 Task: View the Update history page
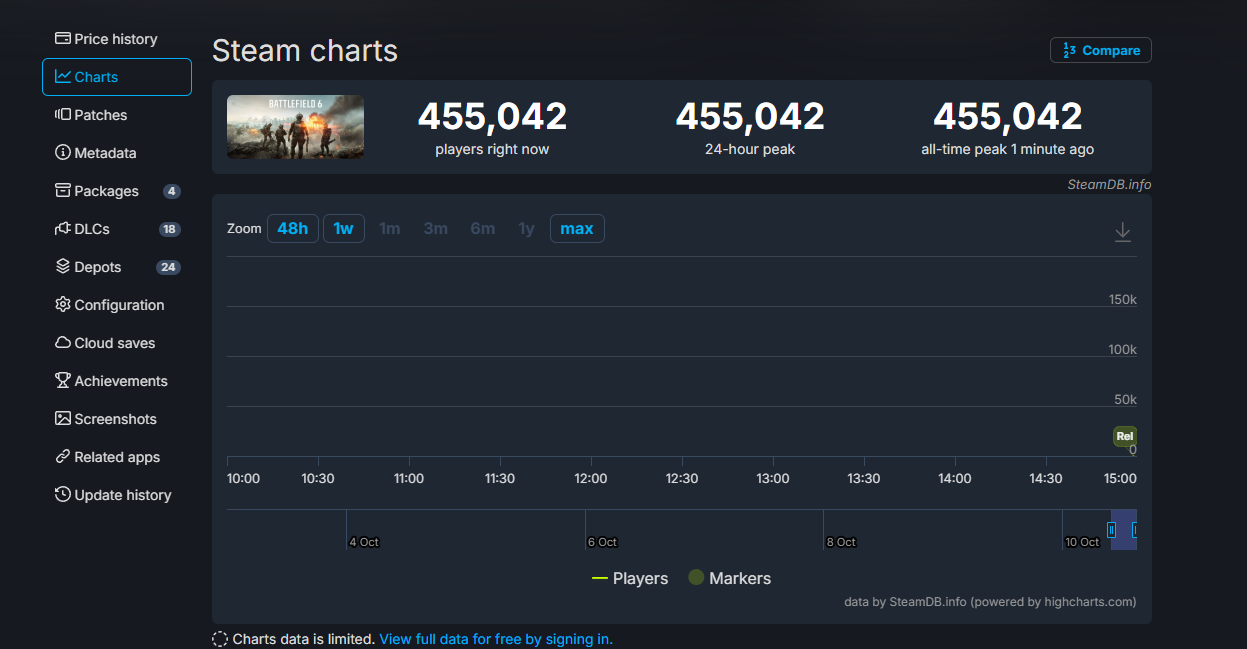click(122, 495)
